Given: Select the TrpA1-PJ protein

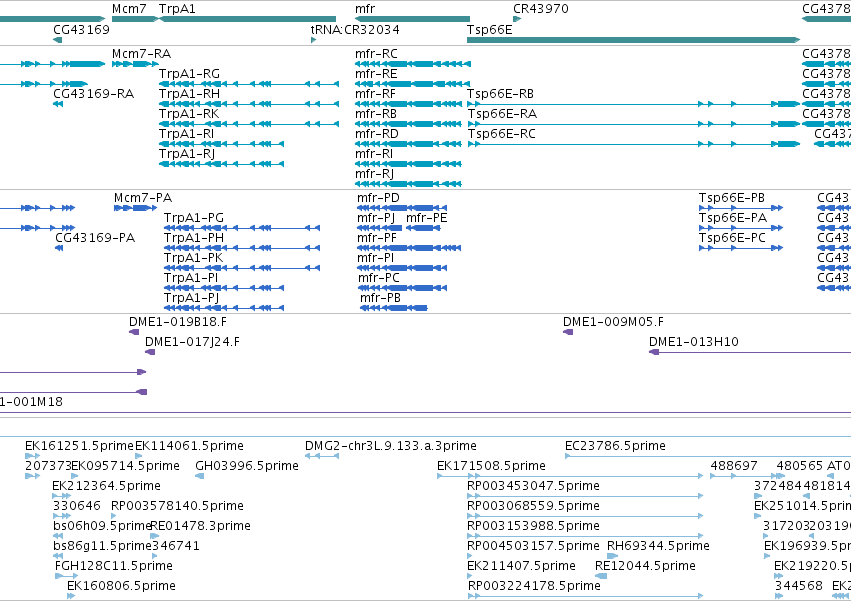Looking at the screenshot, I should pyautogui.click(x=224, y=308).
